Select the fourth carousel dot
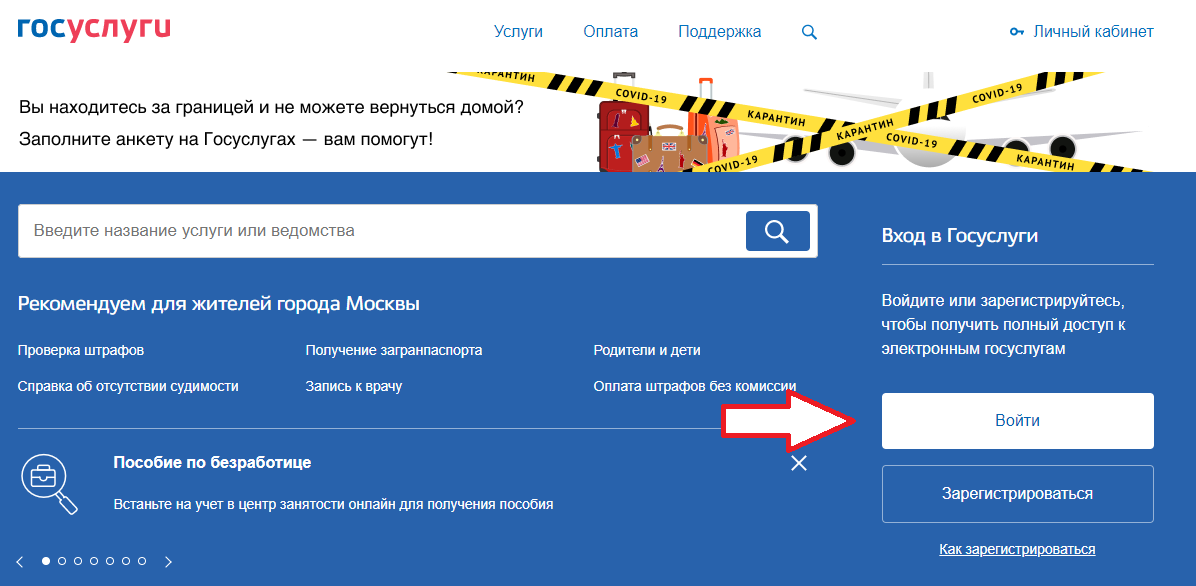This screenshot has width=1196, height=586. coord(94,561)
